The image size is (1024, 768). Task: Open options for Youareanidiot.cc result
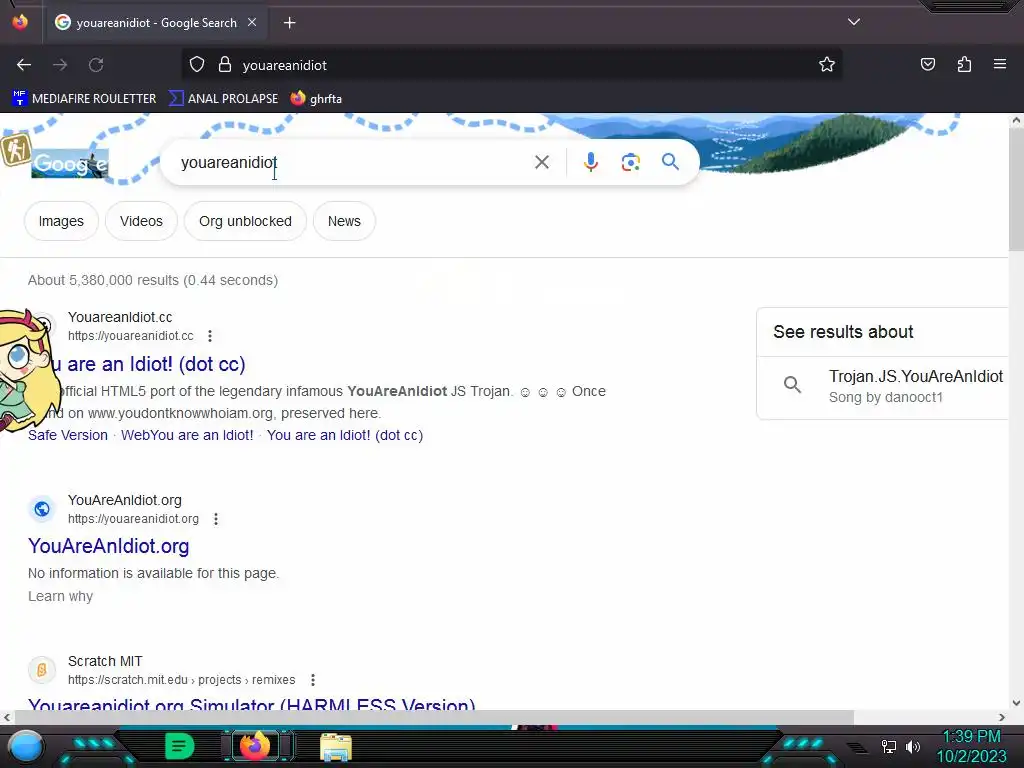(210, 336)
